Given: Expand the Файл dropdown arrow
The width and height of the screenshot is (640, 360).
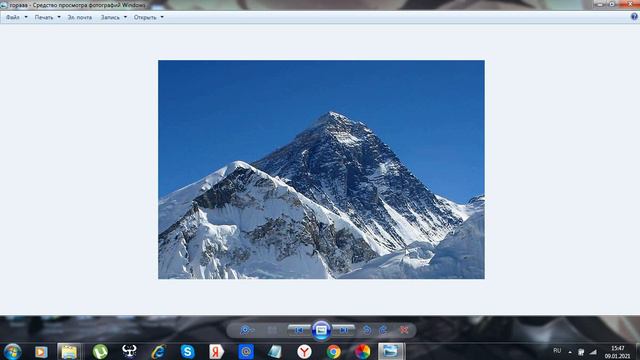Looking at the screenshot, I should [x=26, y=17].
